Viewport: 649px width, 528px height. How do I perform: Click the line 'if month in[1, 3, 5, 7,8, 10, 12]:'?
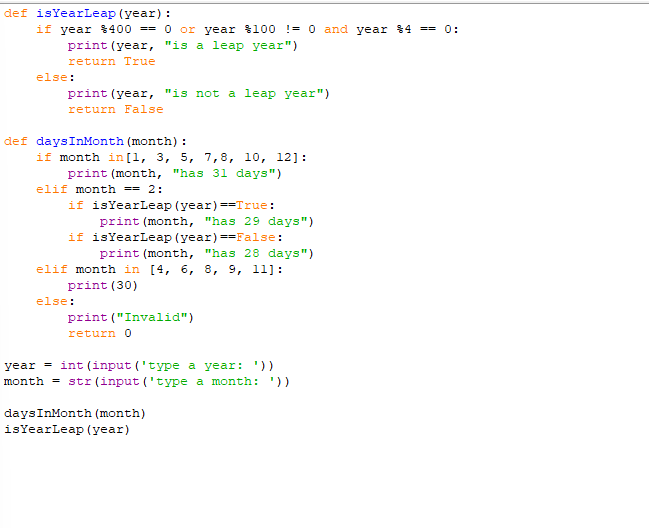[171, 157]
